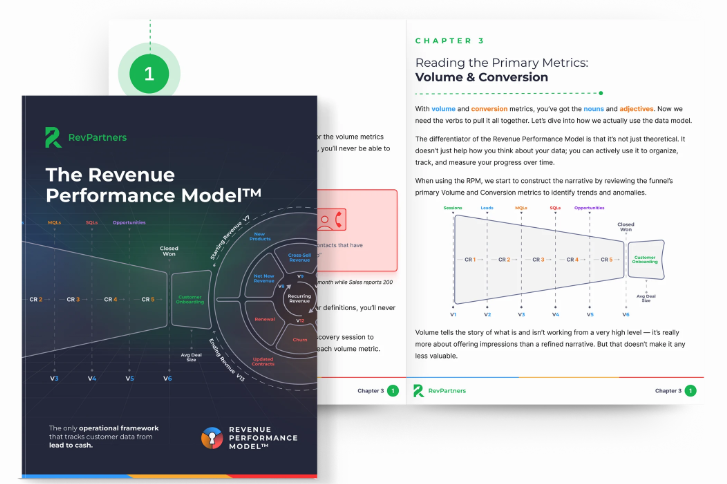The image size is (727, 484).
Task: Click the Renewal wheel segment
Action: pyautogui.click(x=265, y=319)
